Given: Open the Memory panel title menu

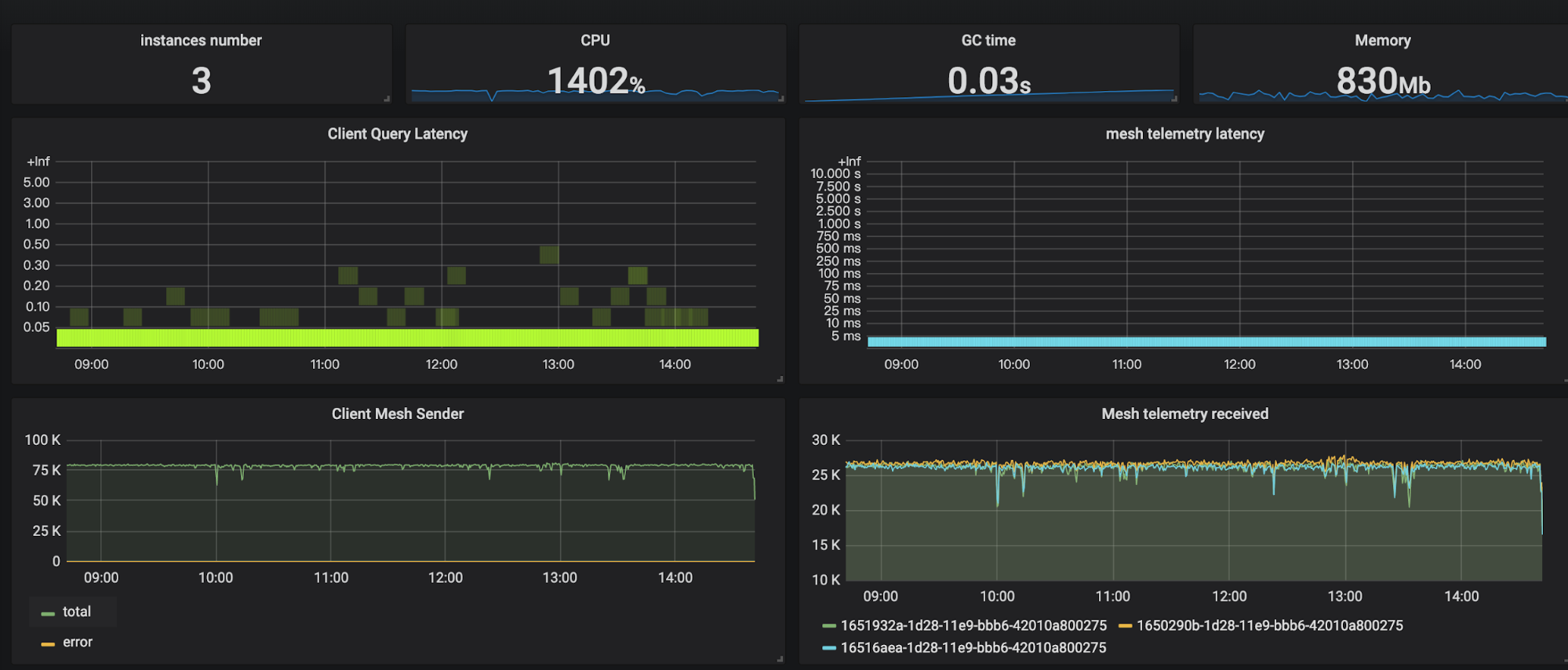Looking at the screenshot, I should [x=1382, y=40].
